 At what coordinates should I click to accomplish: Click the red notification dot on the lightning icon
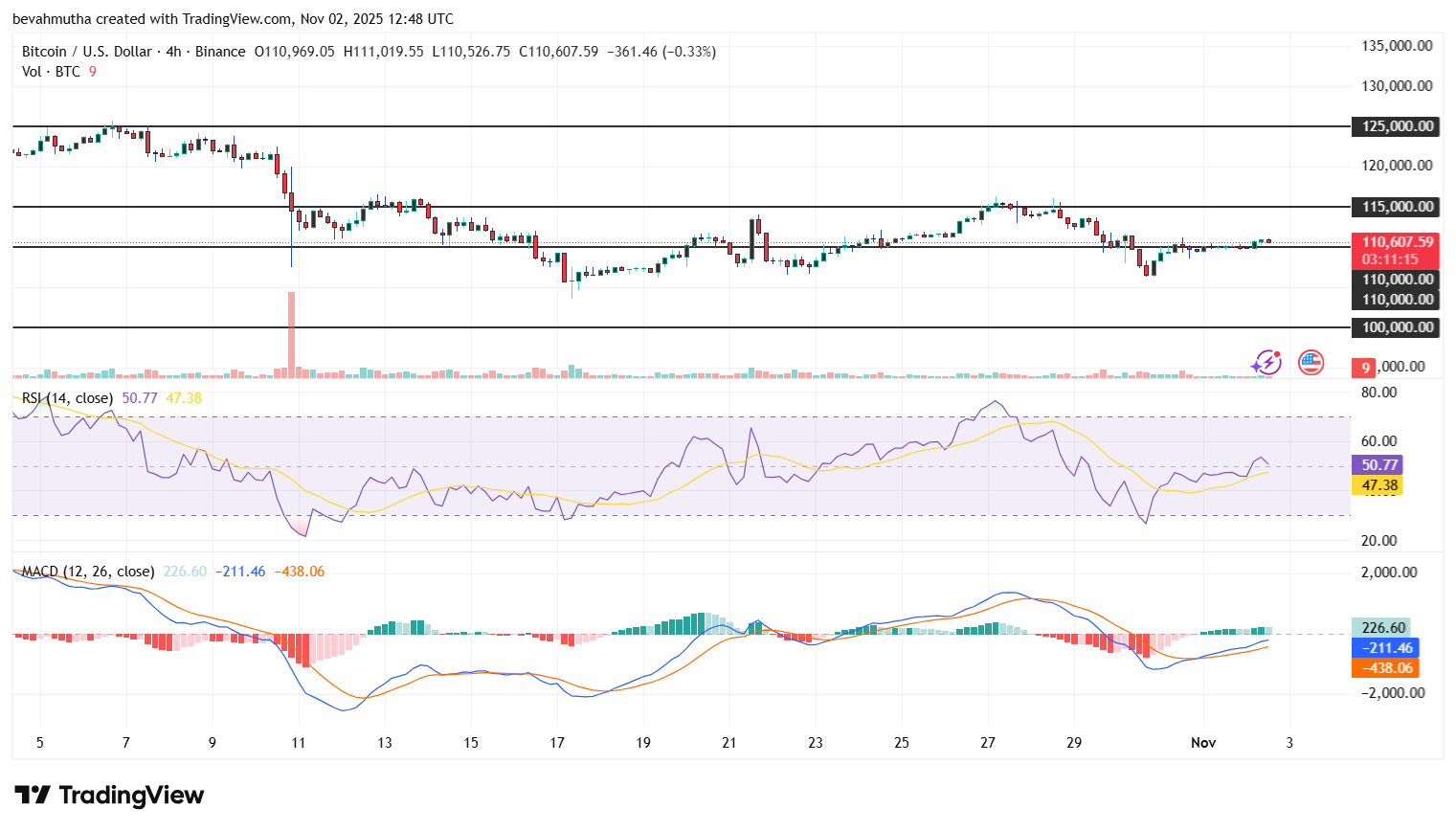click(1276, 352)
